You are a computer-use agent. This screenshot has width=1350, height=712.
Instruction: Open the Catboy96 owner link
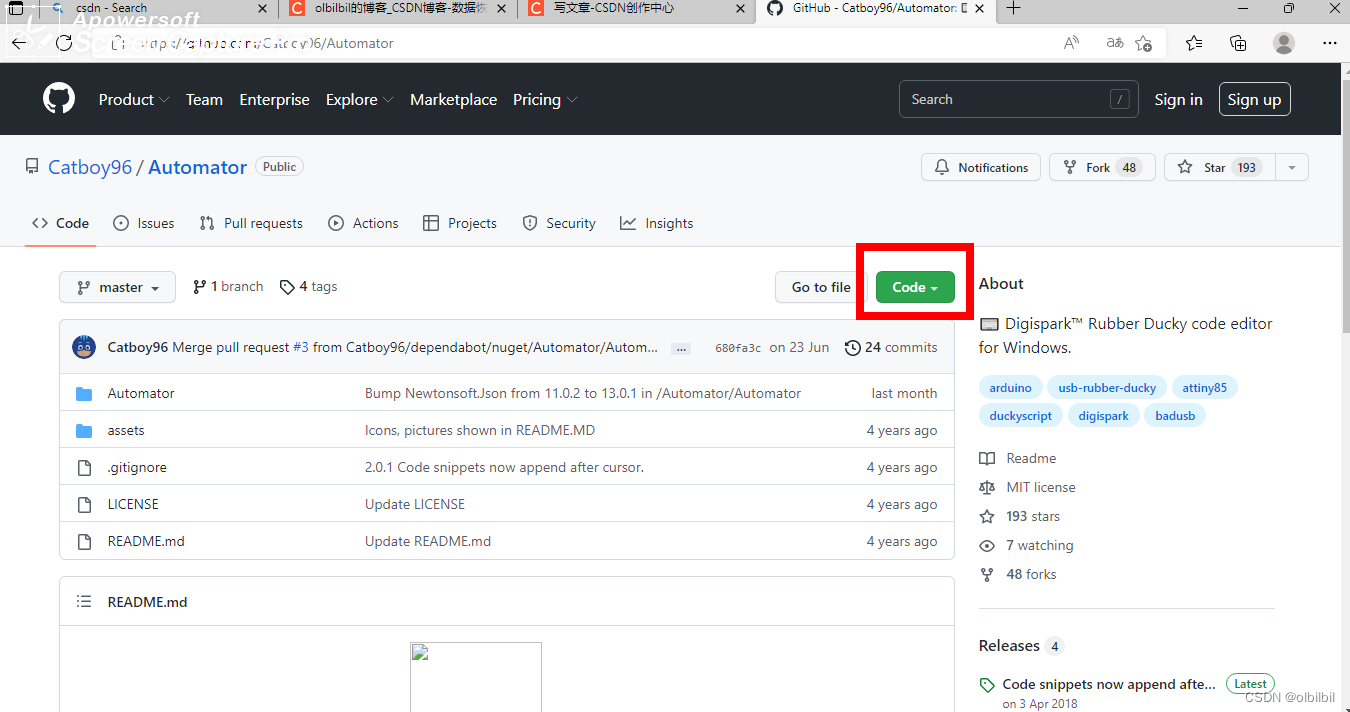[x=90, y=167]
